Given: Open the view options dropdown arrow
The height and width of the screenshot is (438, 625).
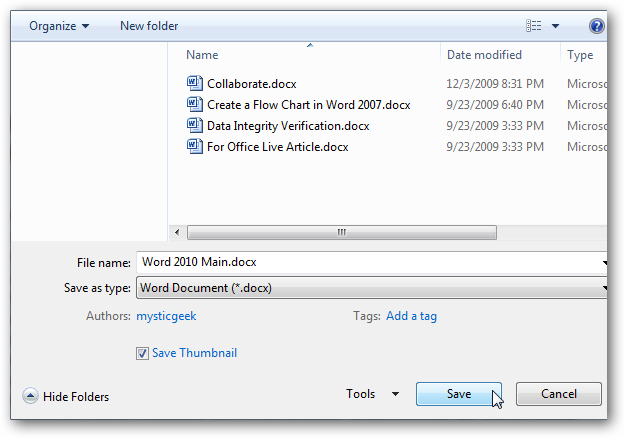Looking at the screenshot, I should tap(555, 26).
